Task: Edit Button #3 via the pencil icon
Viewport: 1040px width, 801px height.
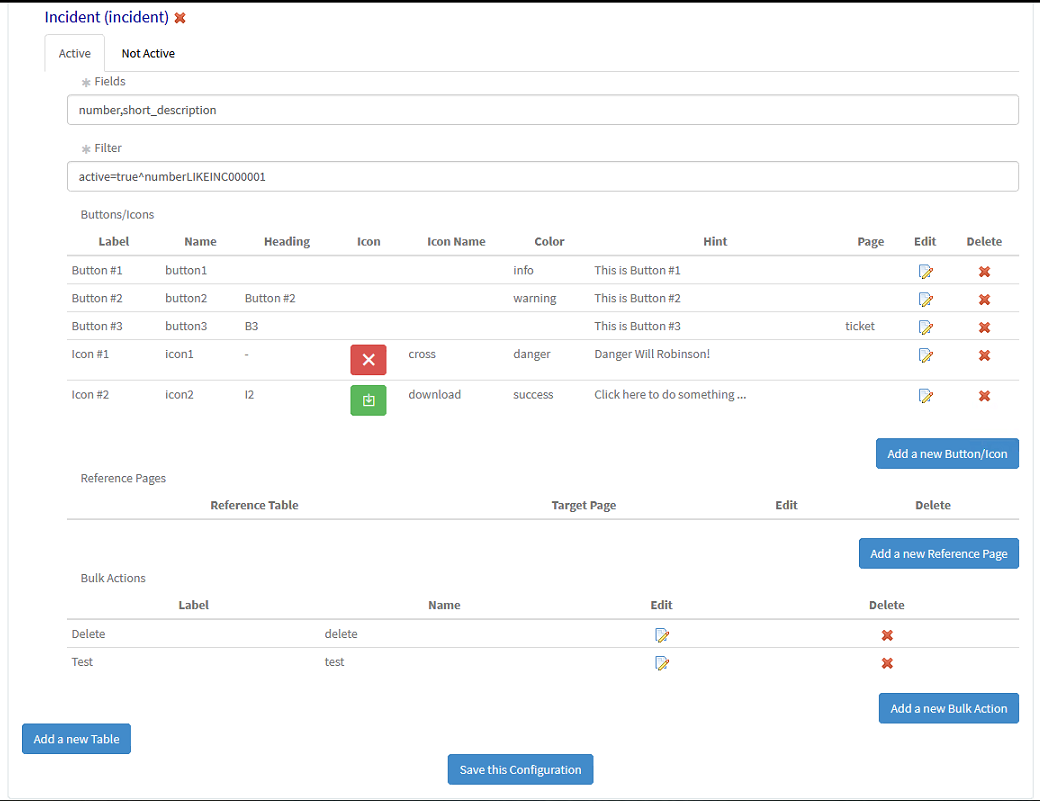Action: pos(926,327)
